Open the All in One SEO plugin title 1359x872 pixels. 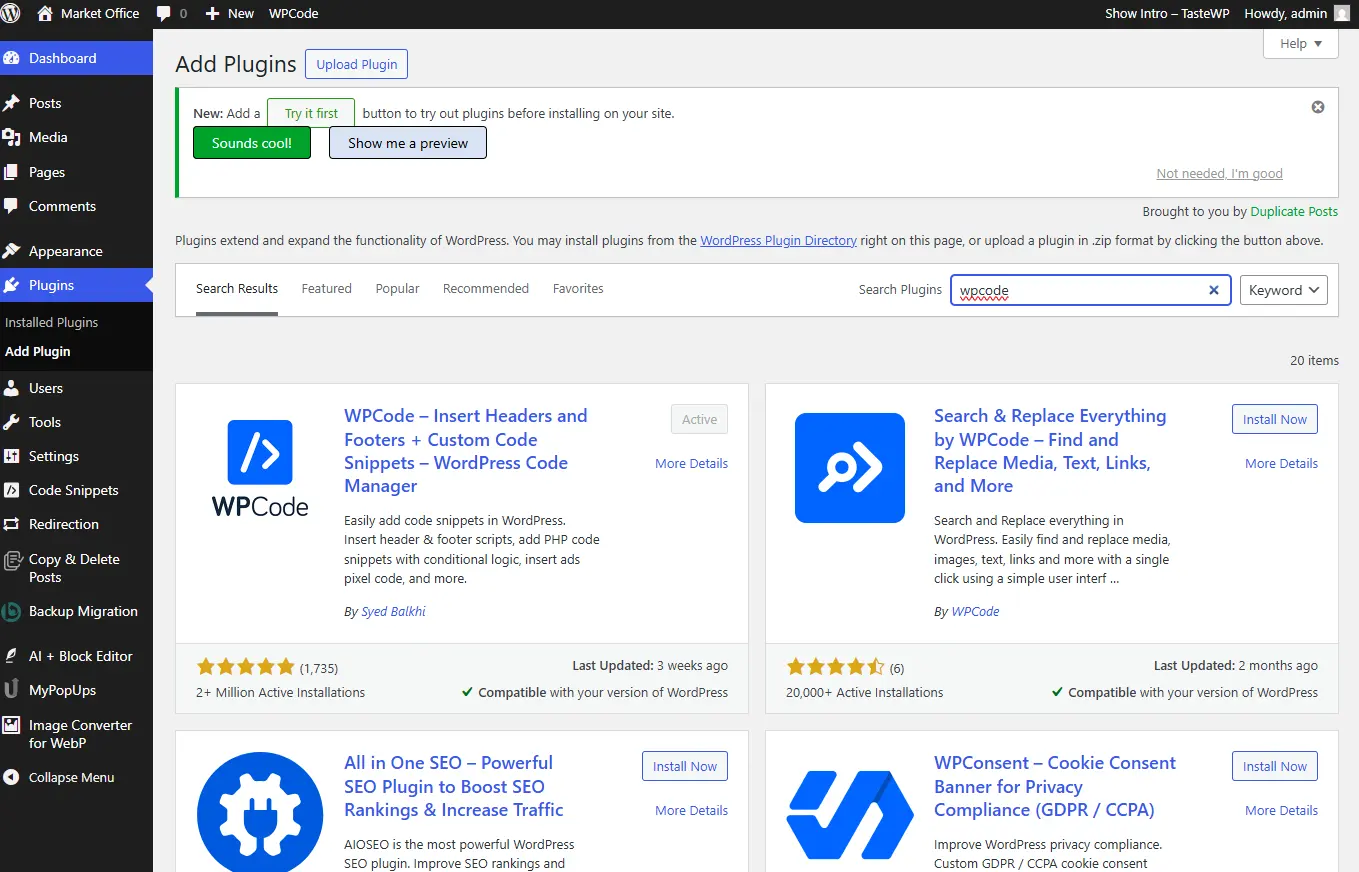[454, 786]
